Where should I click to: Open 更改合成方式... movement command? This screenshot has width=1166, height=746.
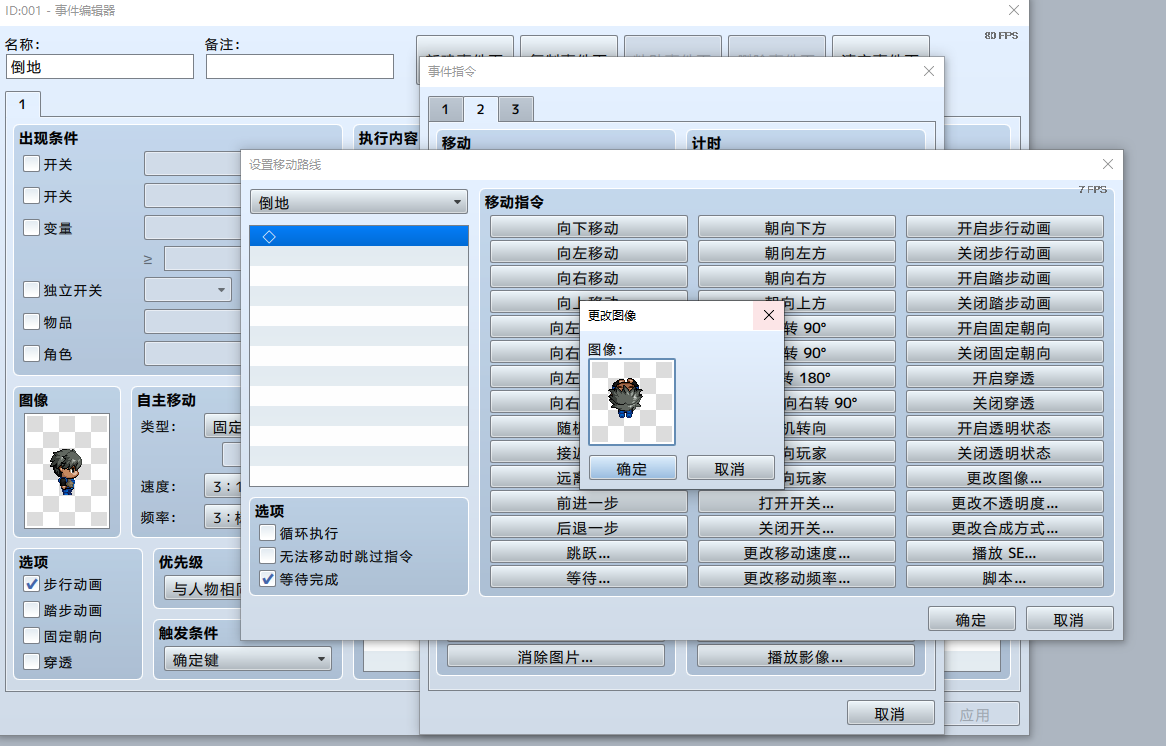coord(1004,528)
